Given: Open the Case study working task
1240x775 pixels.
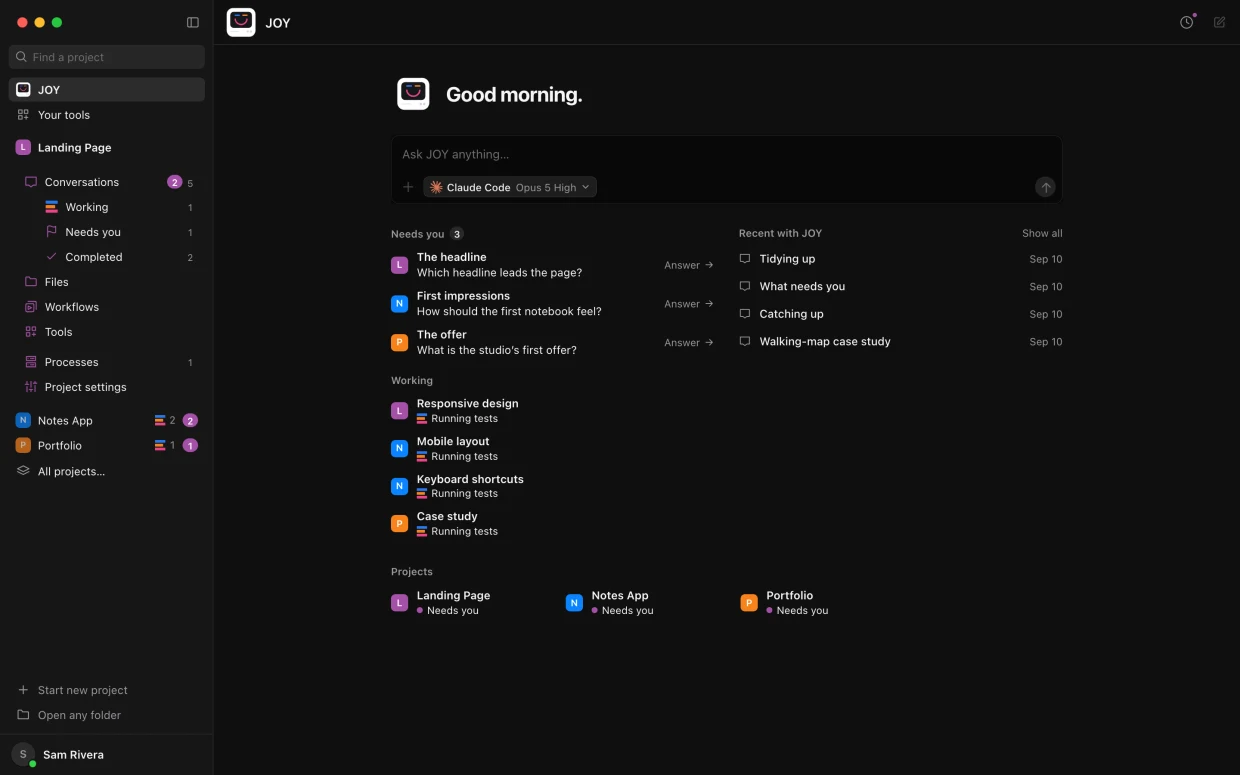Looking at the screenshot, I should point(553,524).
